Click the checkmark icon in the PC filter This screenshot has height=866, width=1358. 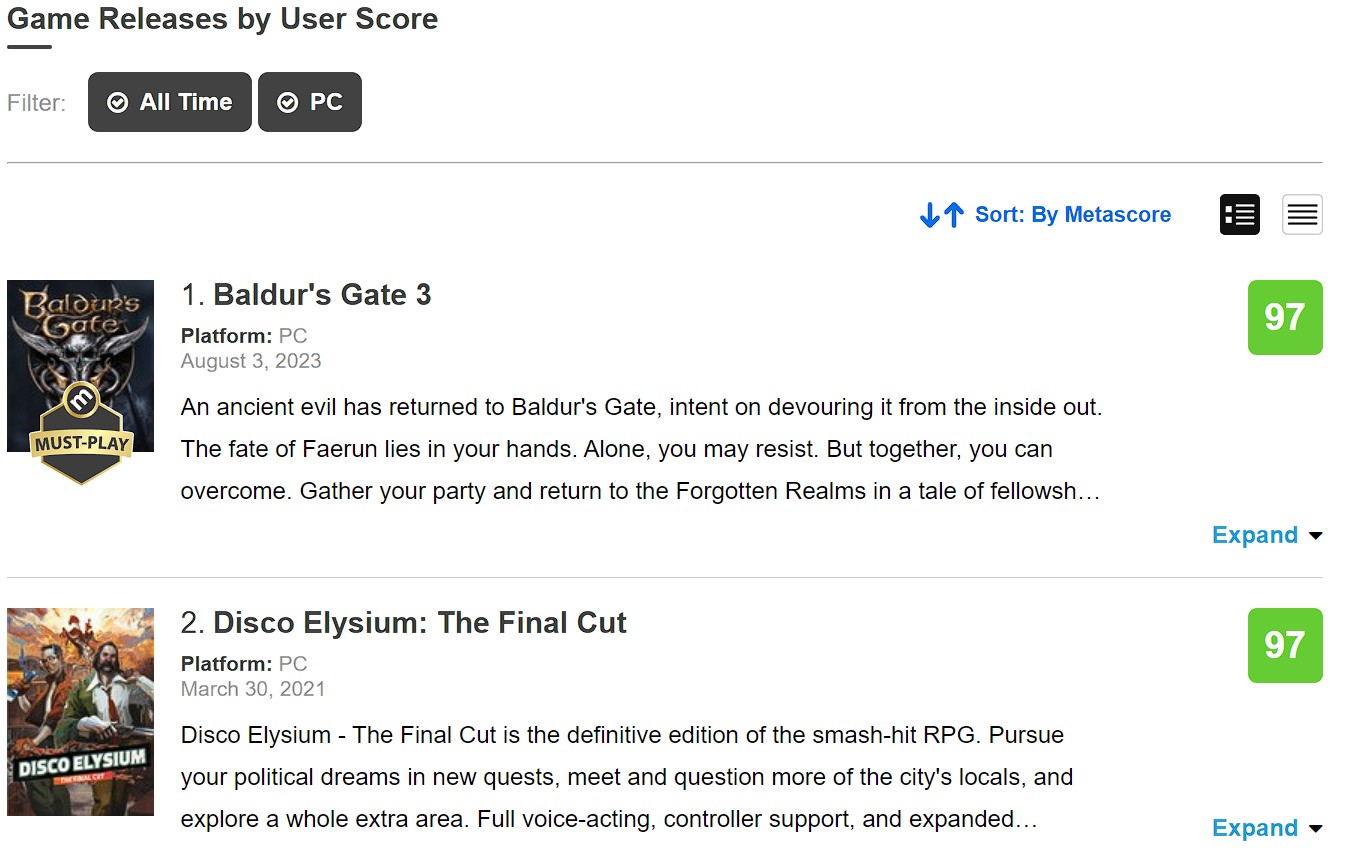point(287,103)
